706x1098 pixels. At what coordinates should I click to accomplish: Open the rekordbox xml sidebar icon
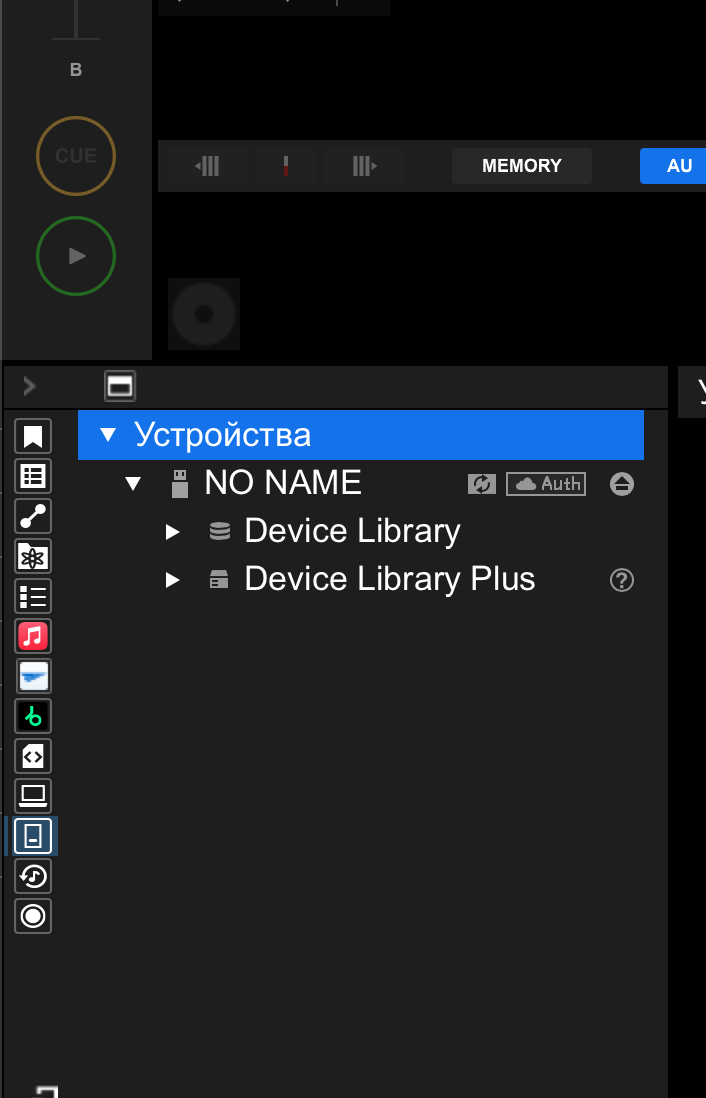click(33, 756)
